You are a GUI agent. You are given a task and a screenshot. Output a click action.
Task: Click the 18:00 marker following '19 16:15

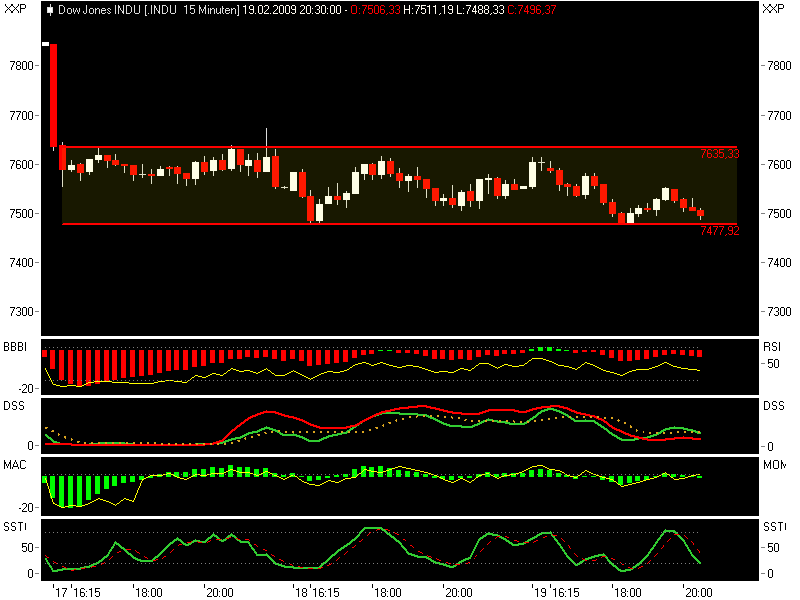[628, 592]
